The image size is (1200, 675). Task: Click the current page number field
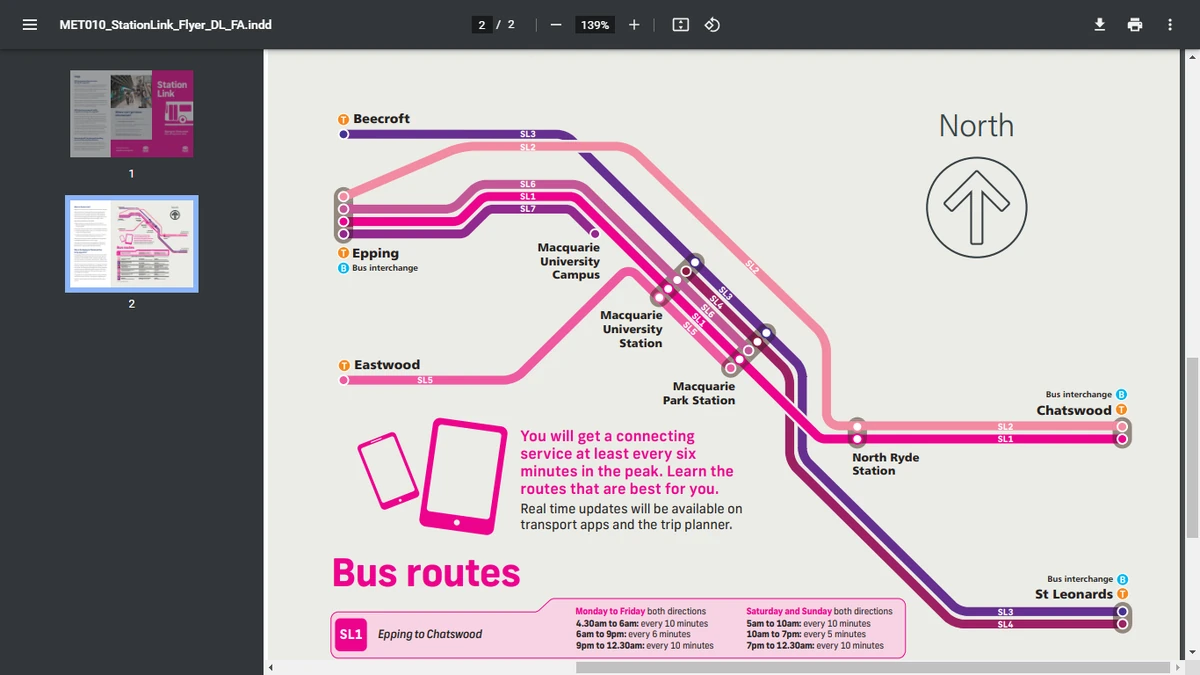[482, 24]
